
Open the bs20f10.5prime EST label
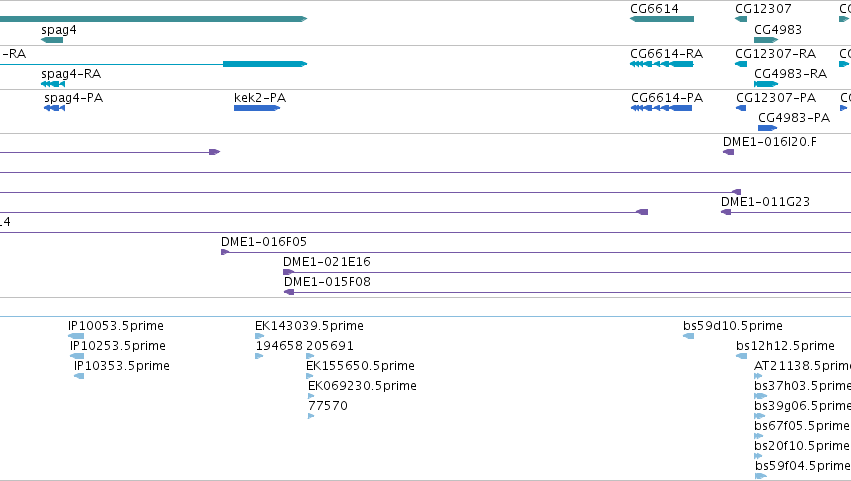tap(802, 446)
